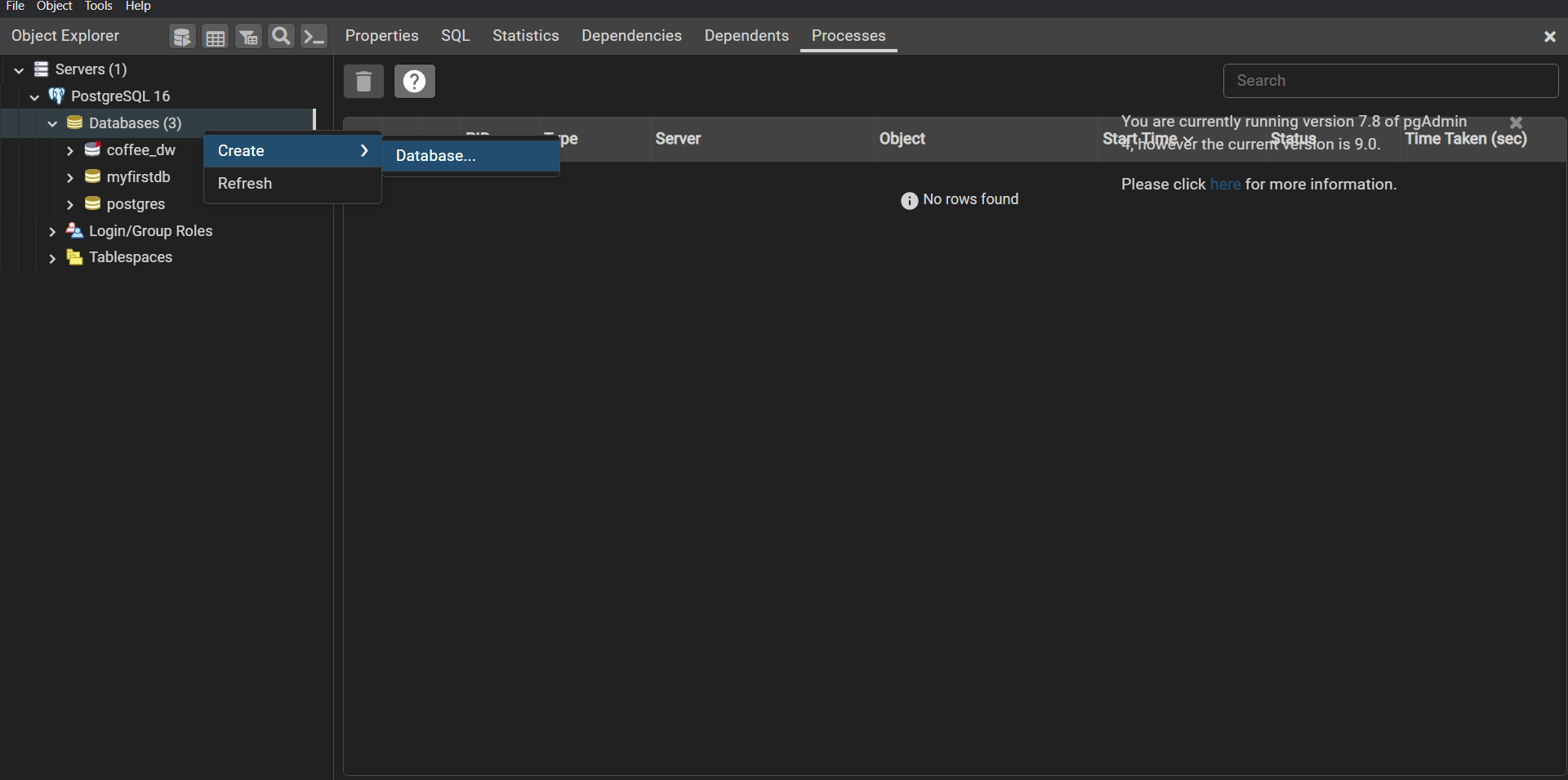Image resolution: width=1568 pixels, height=780 pixels.
Task: Close the panel with top-right X
Action: (1550, 37)
